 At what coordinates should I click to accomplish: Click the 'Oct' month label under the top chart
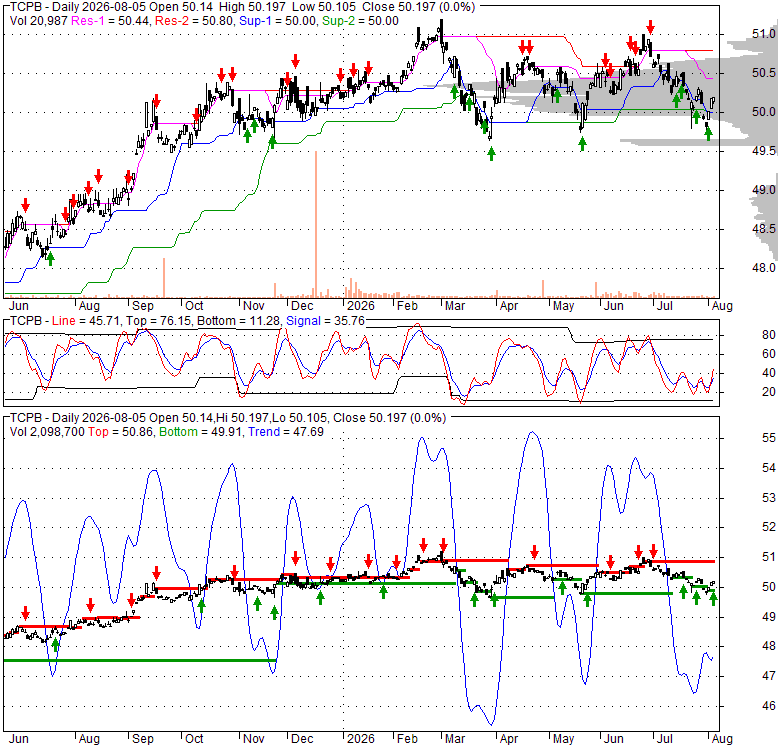[194, 305]
